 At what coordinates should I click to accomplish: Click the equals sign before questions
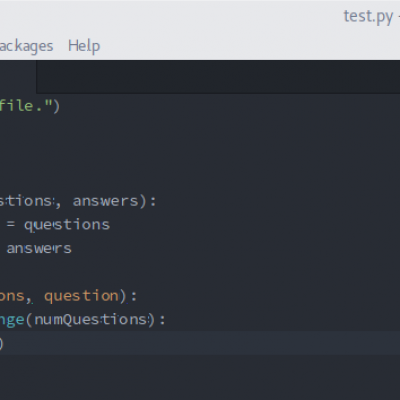(x=11, y=224)
